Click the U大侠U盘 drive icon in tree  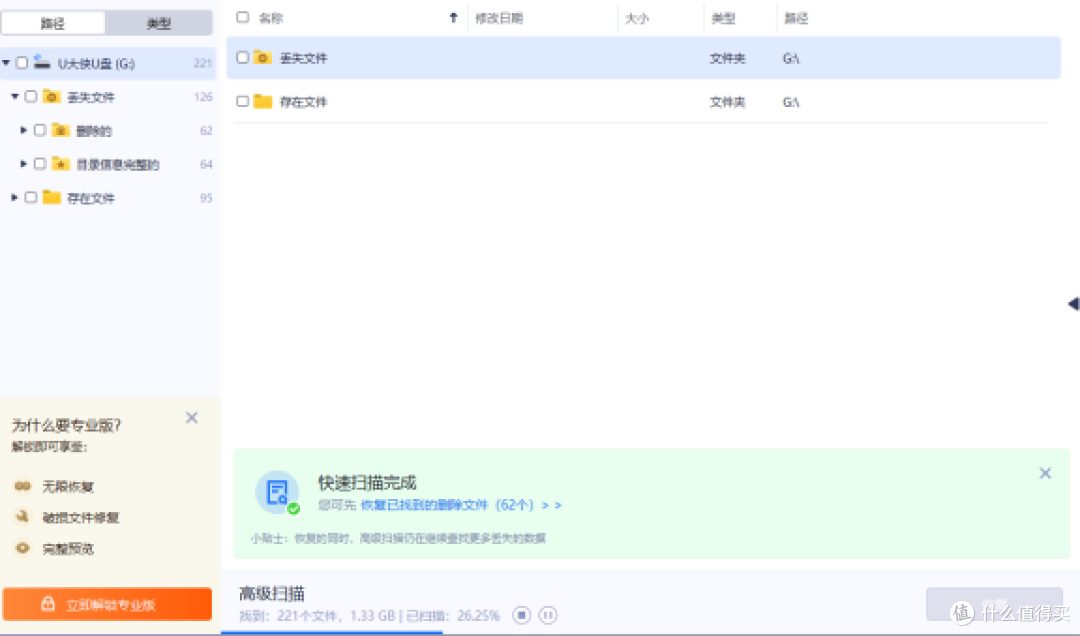tap(42, 63)
